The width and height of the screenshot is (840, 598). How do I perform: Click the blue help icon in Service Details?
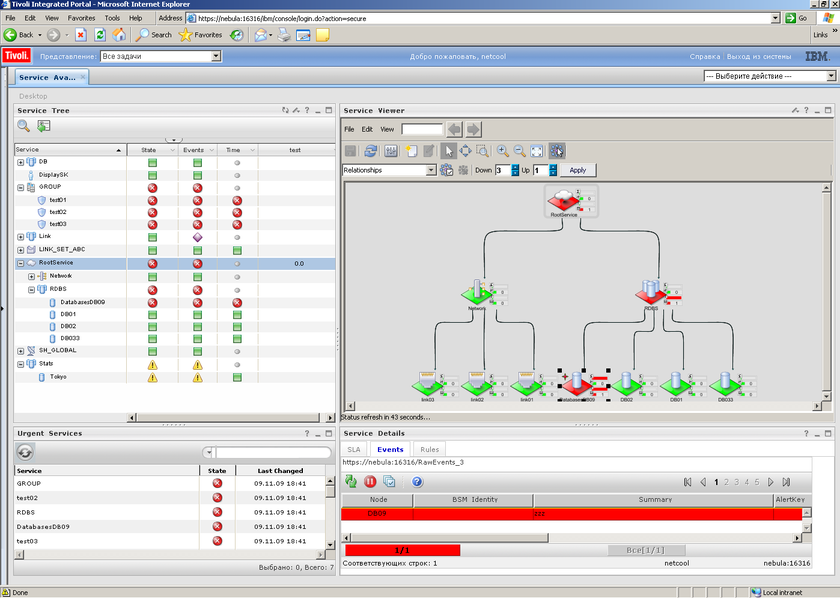tap(417, 482)
